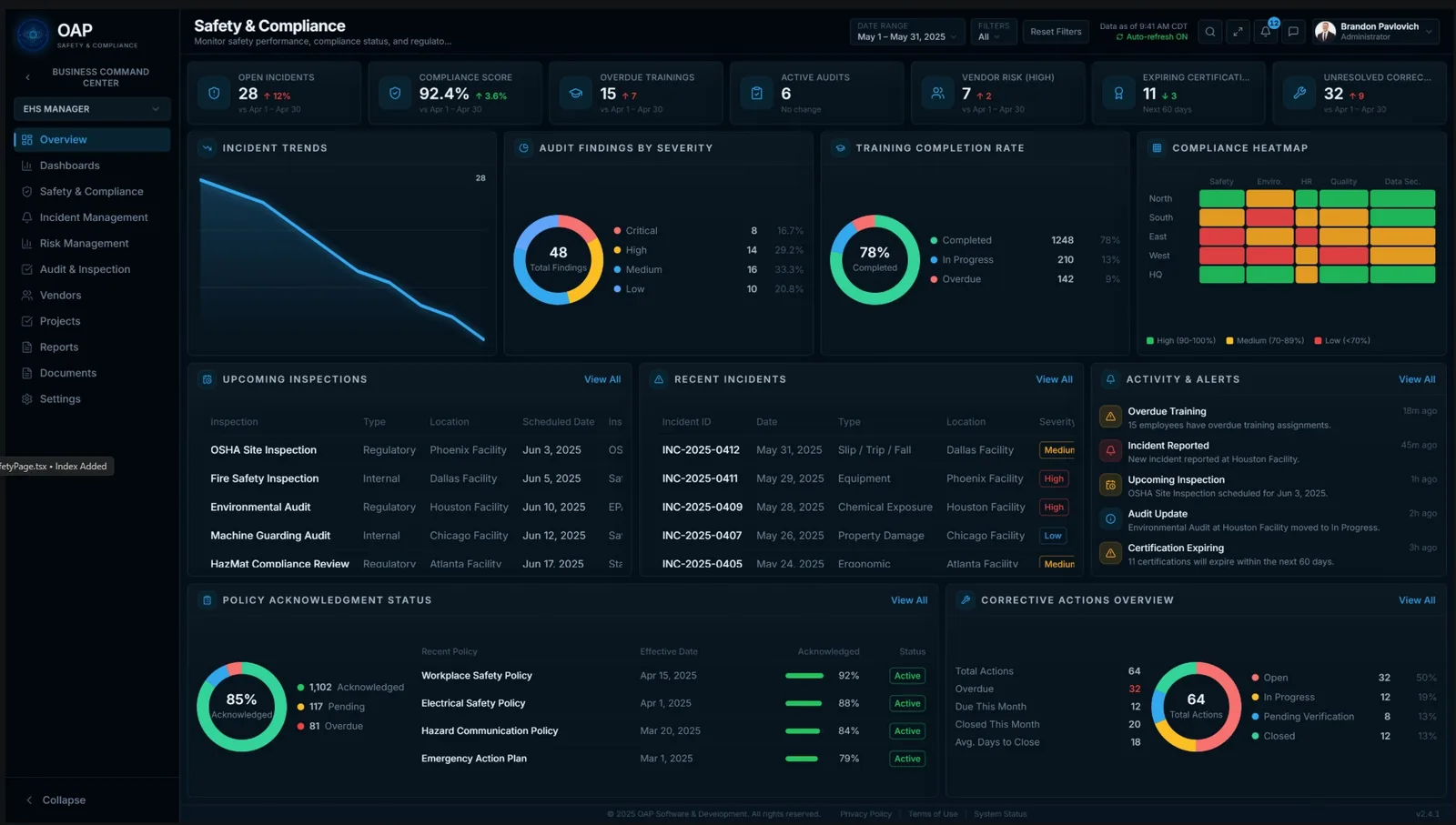Screen dimensions: 1456x825
Task: View All upcoming inspections
Action: 602,379
